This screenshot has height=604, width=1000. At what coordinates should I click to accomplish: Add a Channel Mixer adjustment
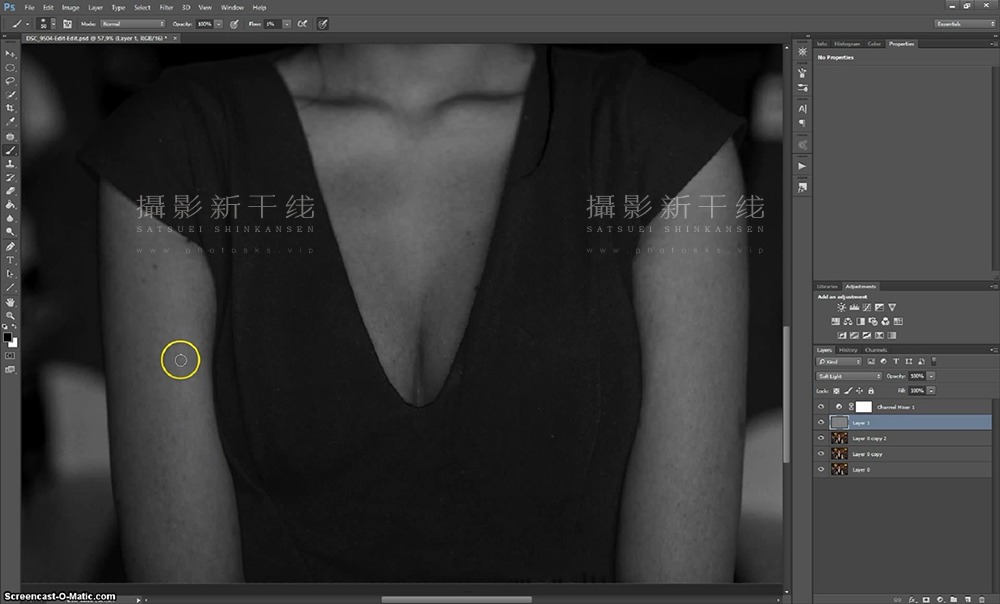[885, 321]
